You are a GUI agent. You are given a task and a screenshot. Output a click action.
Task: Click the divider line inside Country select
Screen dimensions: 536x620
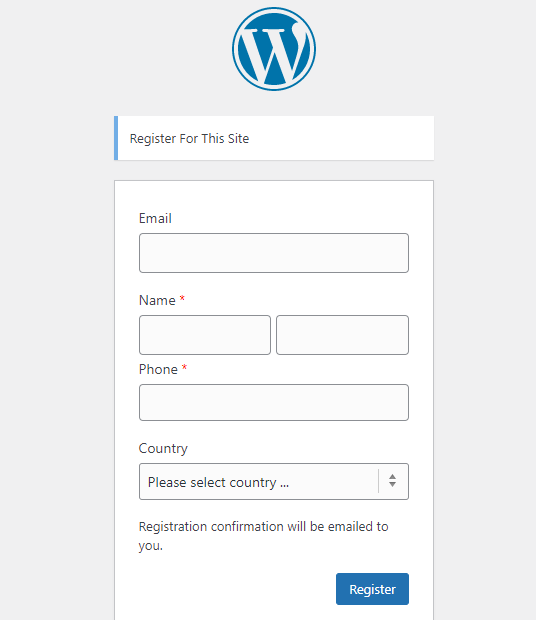coord(378,481)
